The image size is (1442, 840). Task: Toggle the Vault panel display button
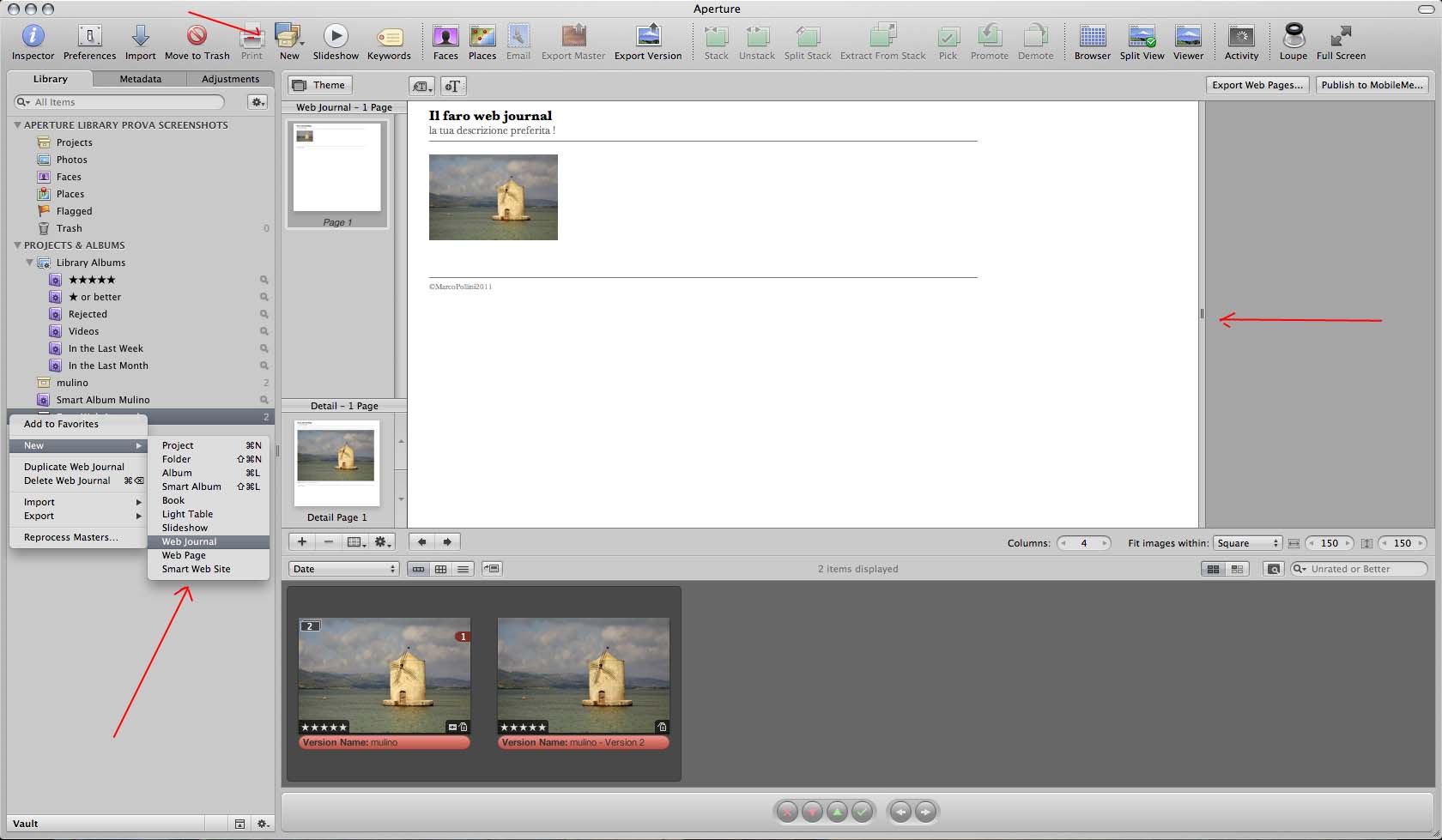pos(239,824)
